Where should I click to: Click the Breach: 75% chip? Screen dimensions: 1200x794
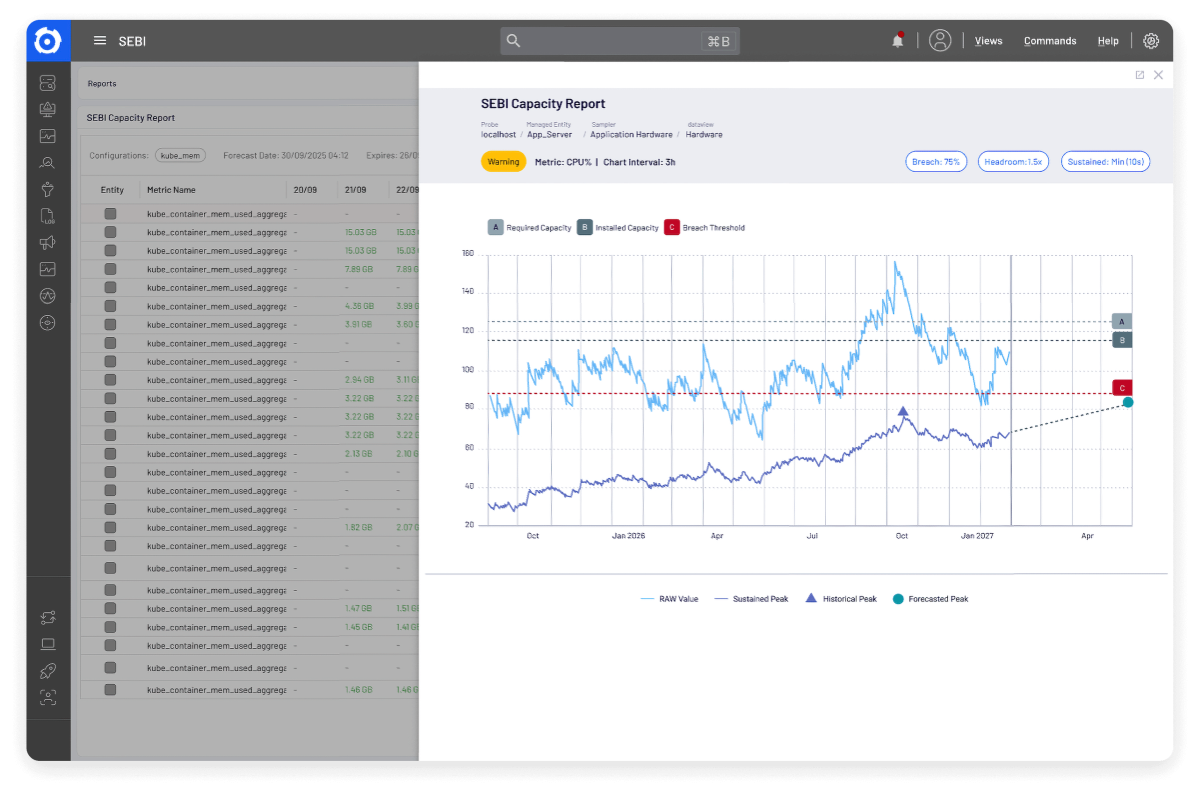pyautogui.click(x=936, y=161)
